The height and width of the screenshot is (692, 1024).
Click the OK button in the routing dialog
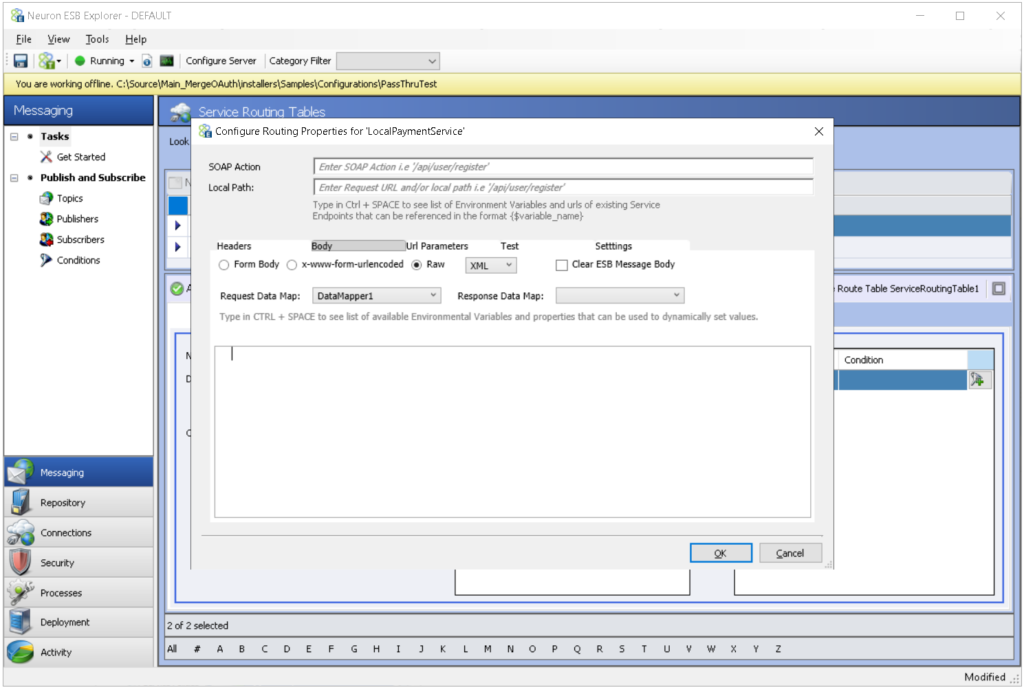click(x=720, y=552)
